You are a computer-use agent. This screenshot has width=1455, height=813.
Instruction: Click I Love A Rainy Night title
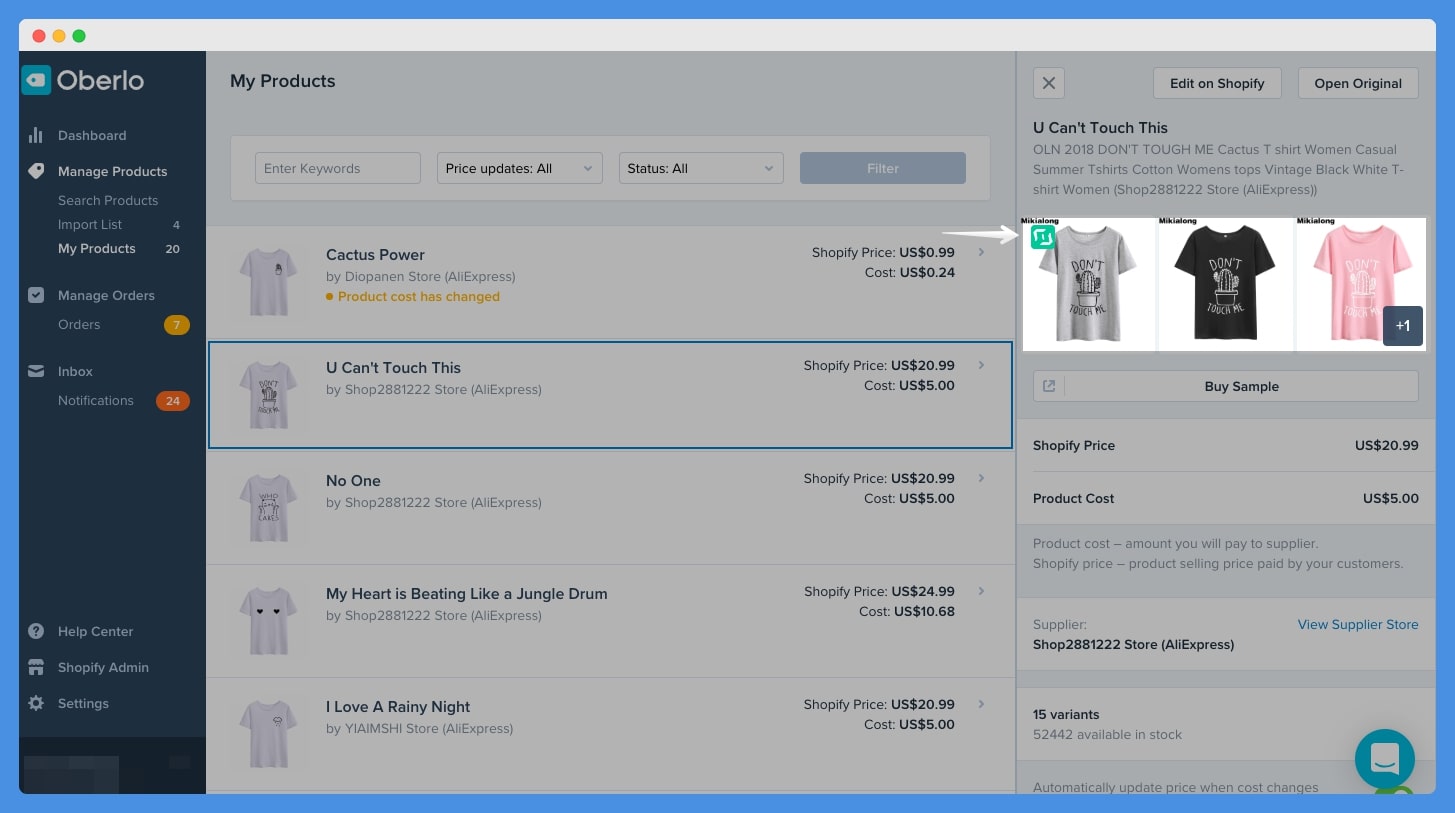[x=398, y=707]
